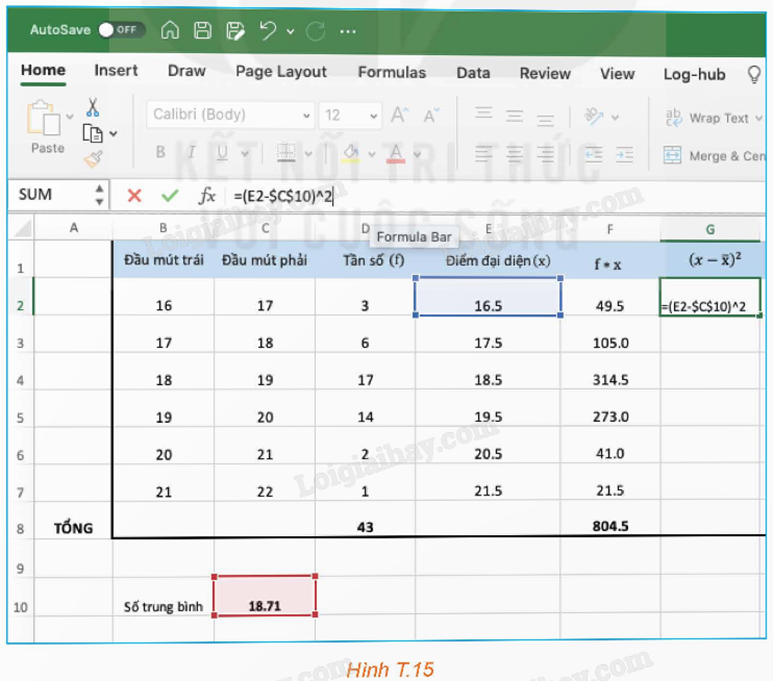
Task: Click the Center text alignment icon
Action: [514, 154]
